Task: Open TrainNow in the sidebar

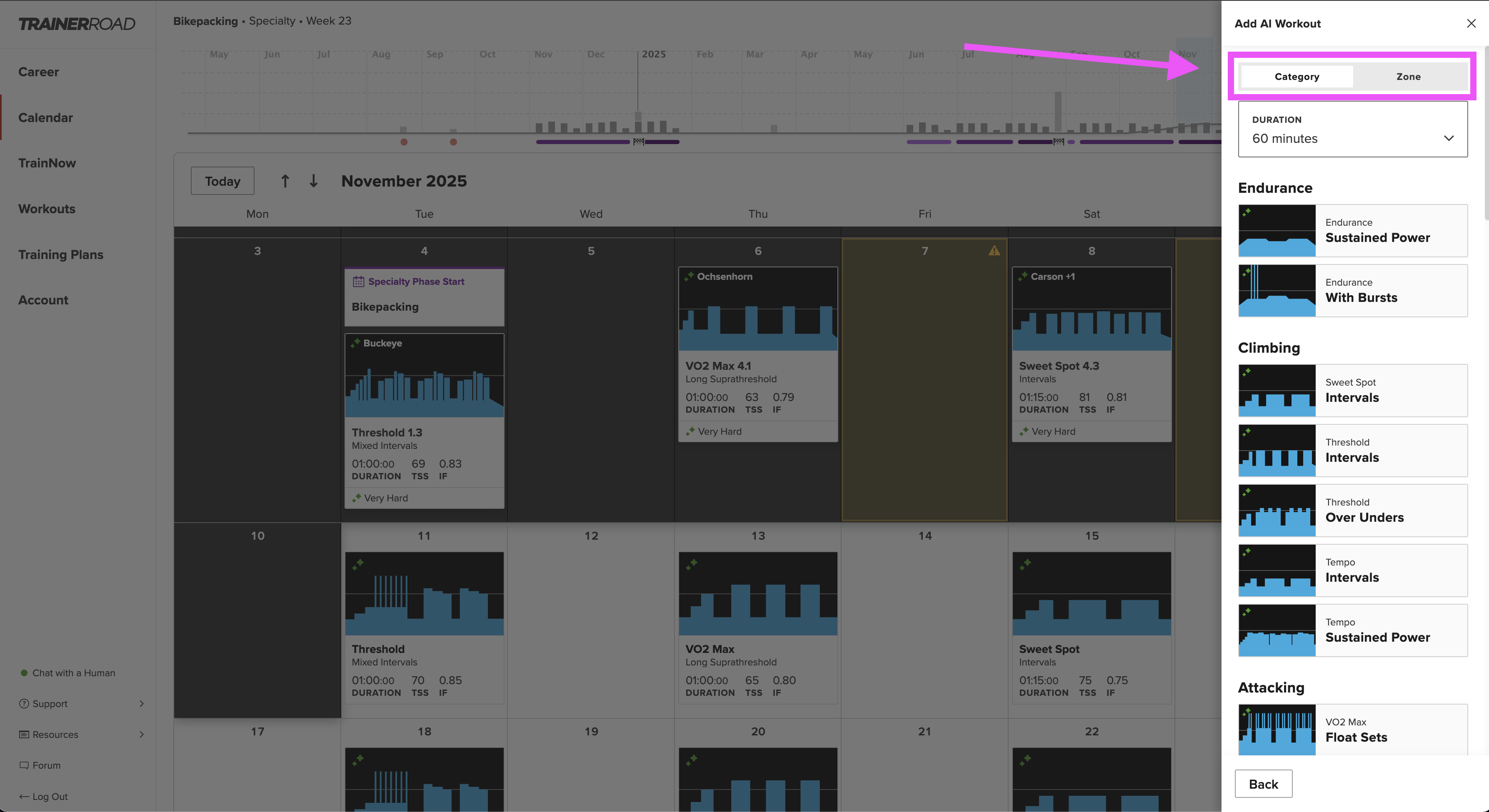Action: tap(47, 163)
